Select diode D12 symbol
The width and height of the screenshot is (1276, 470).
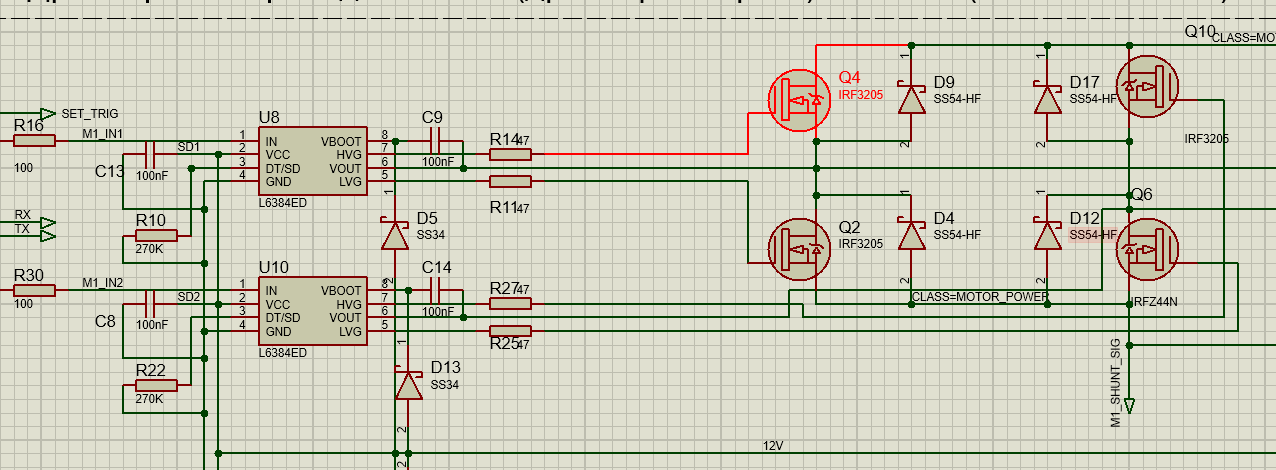point(1047,235)
